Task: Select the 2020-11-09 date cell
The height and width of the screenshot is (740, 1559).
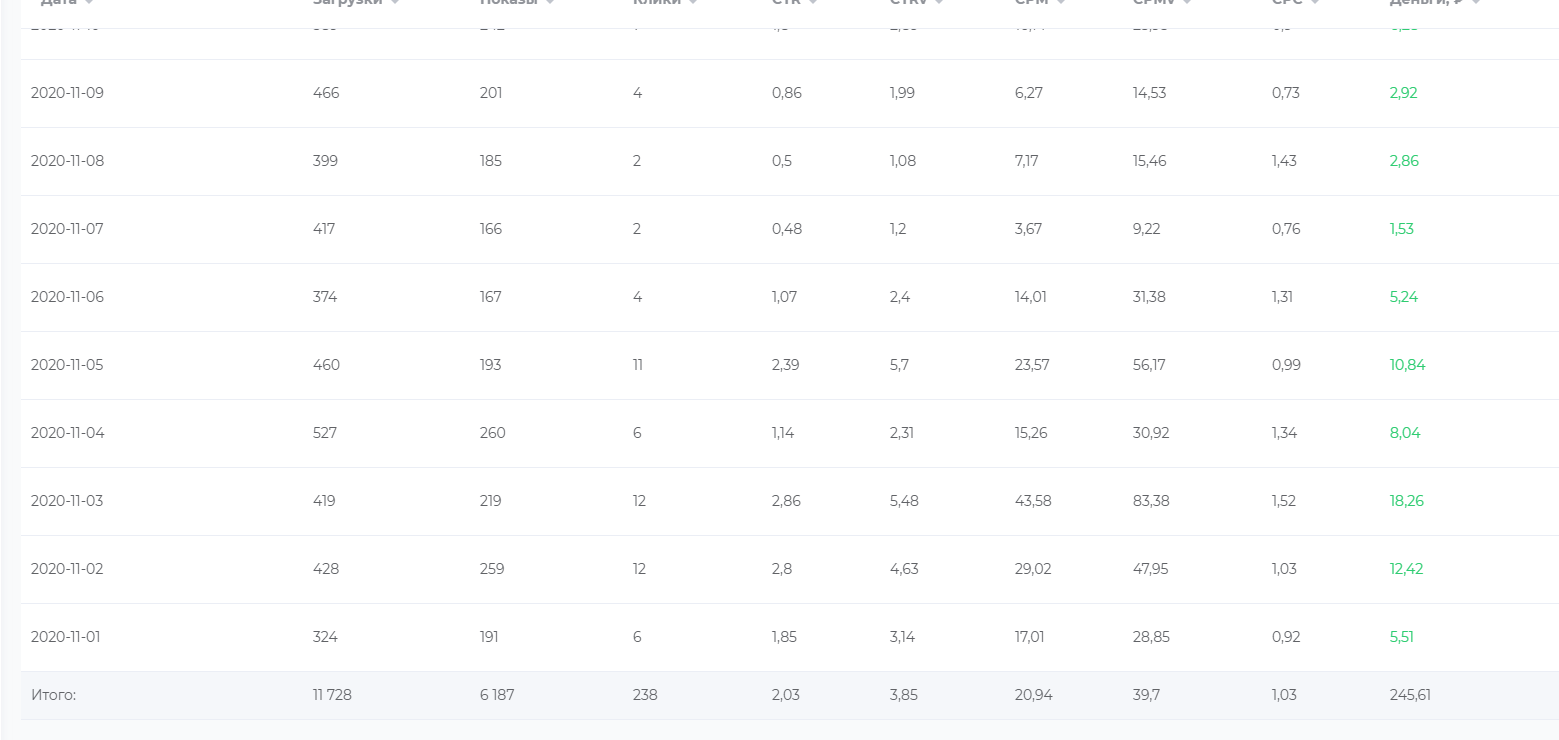Action: [x=67, y=93]
